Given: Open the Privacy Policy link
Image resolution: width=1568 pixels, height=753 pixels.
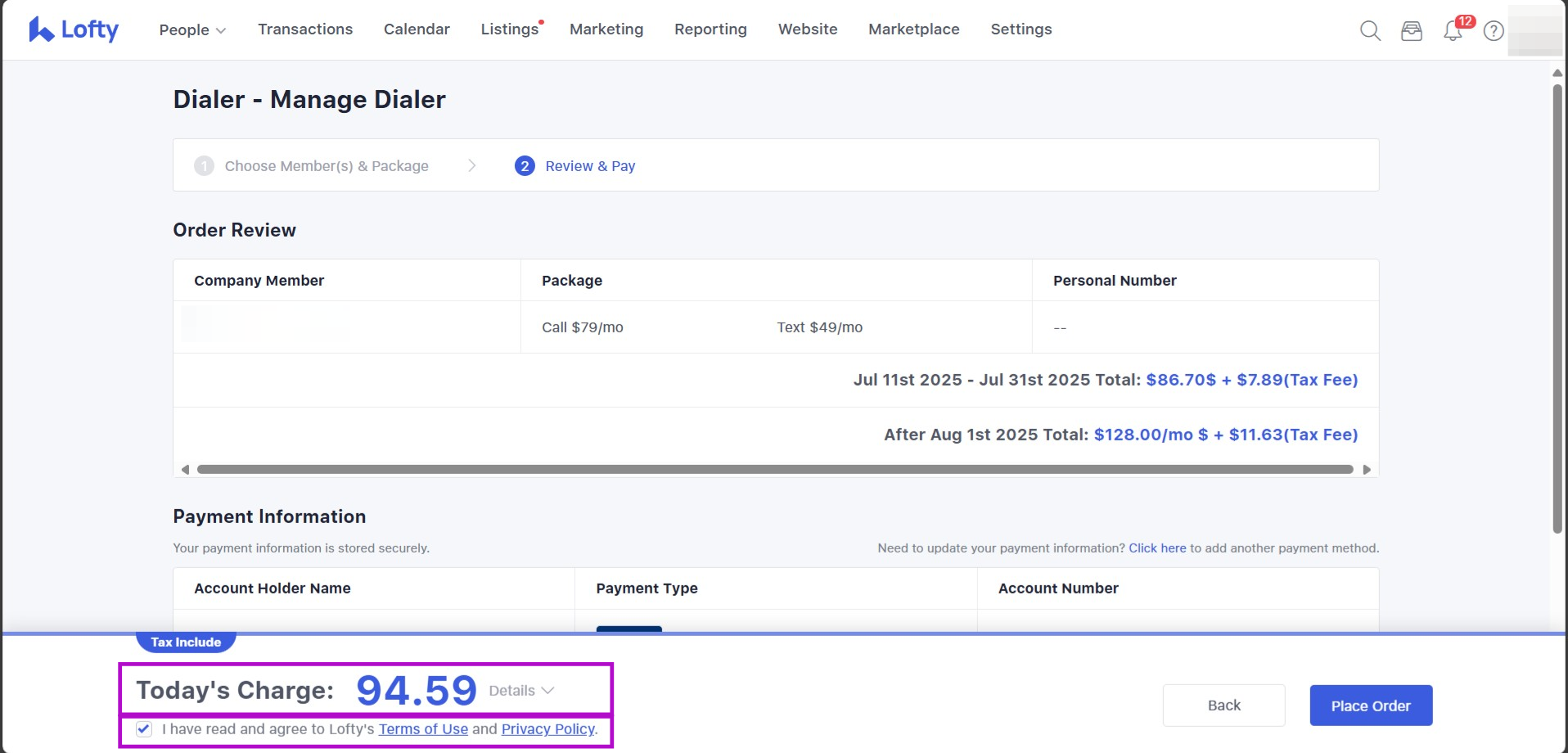Looking at the screenshot, I should pyautogui.click(x=547, y=729).
